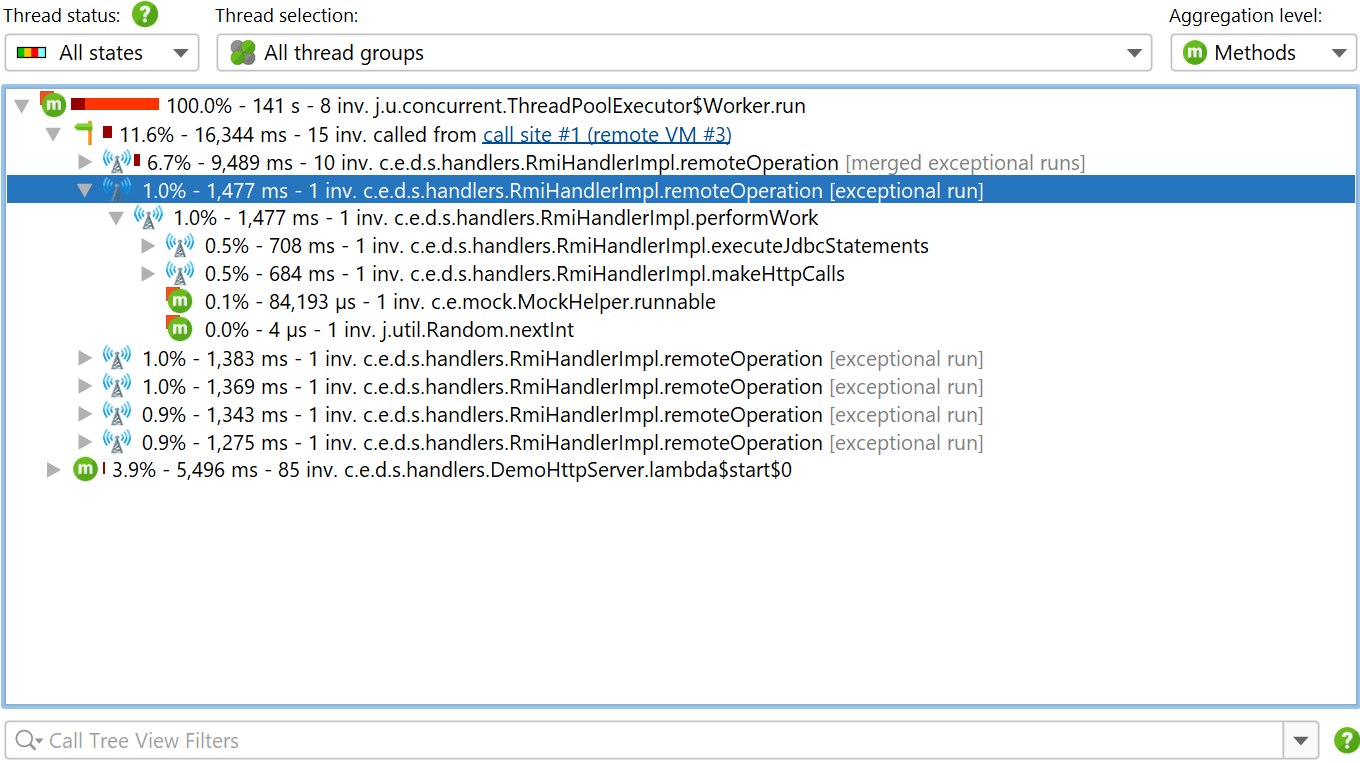Click the search magnifier icon in filter field

[30, 741]
